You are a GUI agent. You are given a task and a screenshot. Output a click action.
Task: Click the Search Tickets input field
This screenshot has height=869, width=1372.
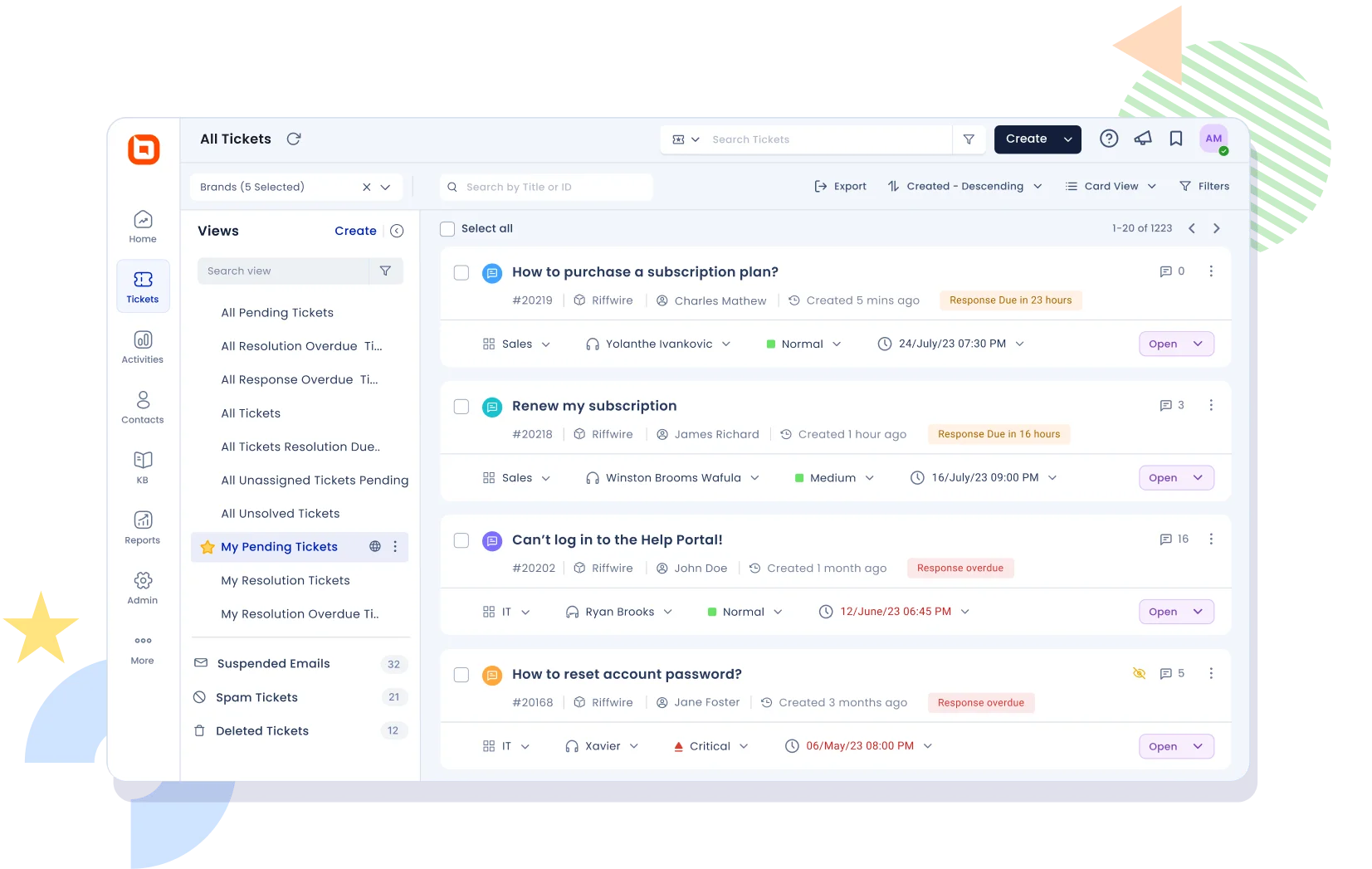click(x=828, y=139)
